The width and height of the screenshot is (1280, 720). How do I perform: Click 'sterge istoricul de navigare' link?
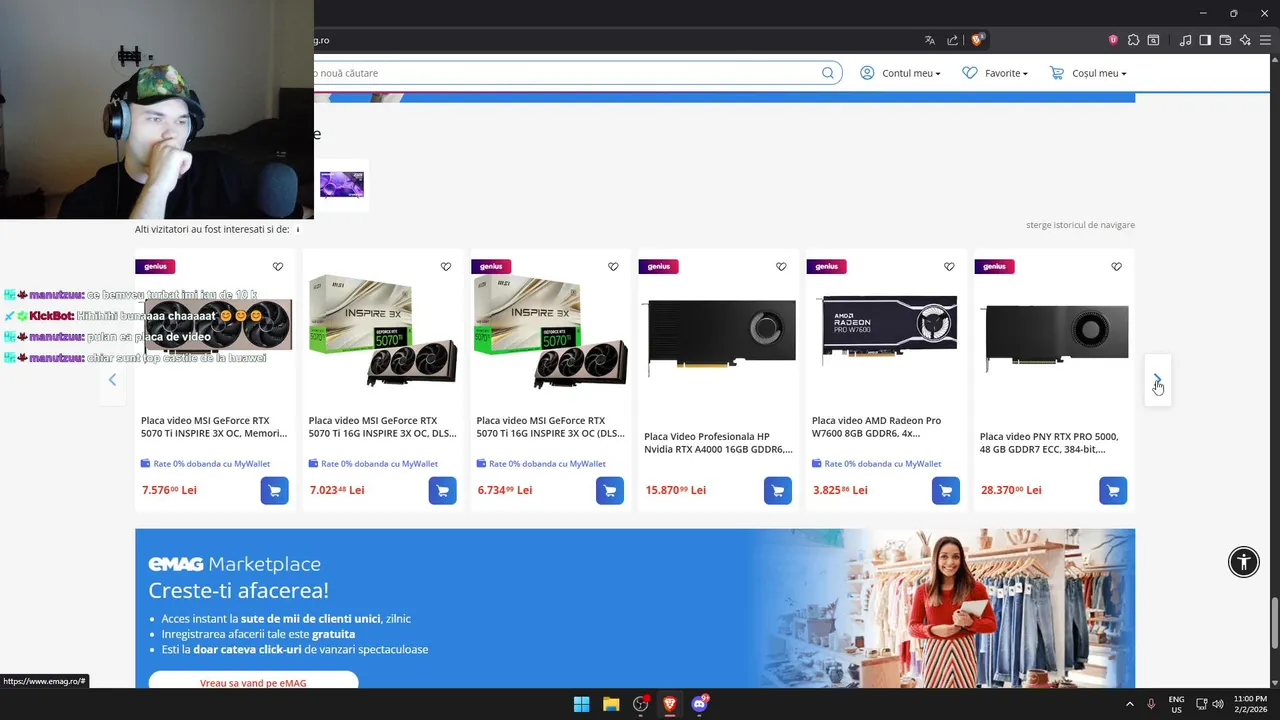[1080, 225]
